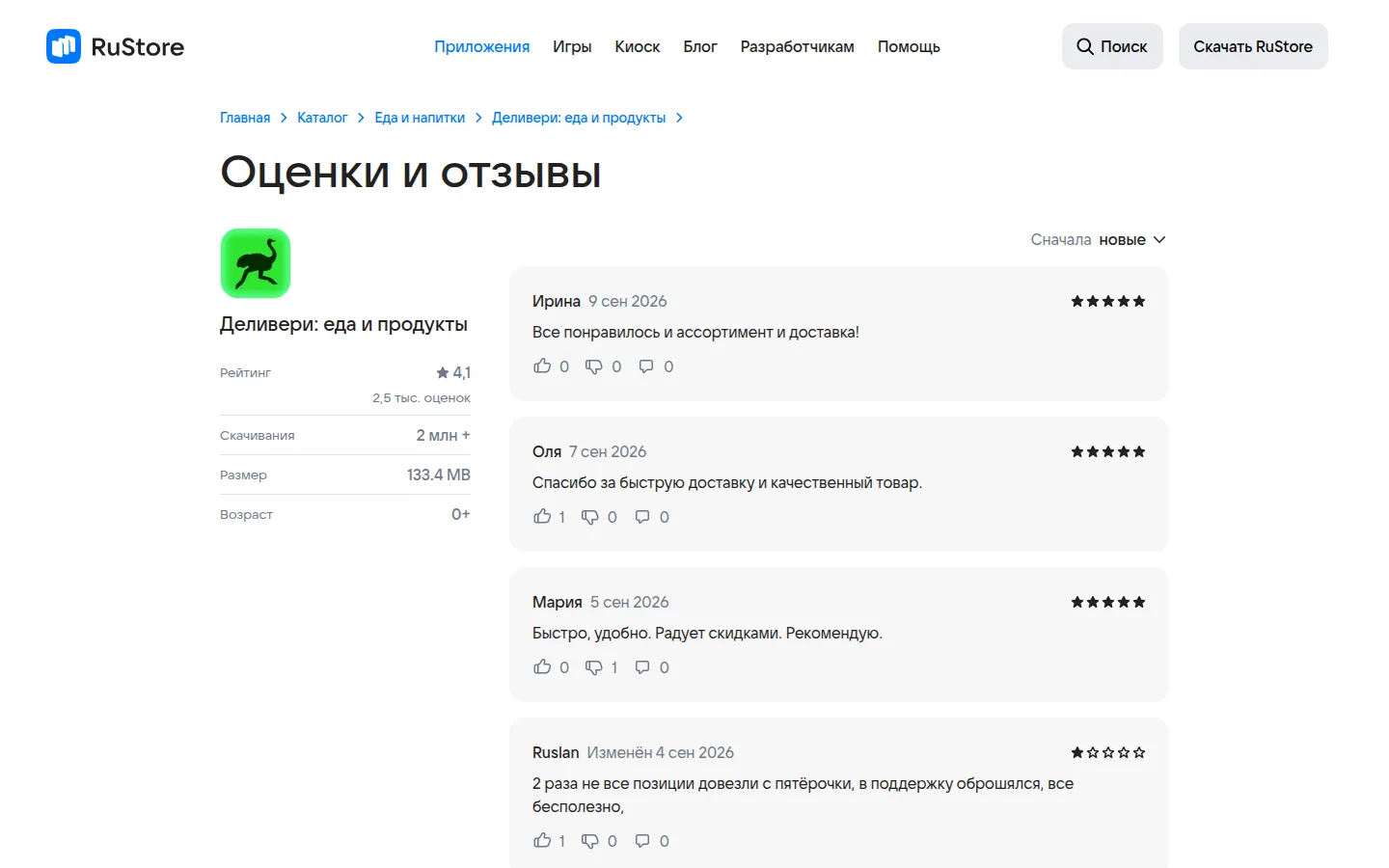Click the Деливери ostrich app icon
This screenshot has width=1389, height=868.
coord(256,263)
